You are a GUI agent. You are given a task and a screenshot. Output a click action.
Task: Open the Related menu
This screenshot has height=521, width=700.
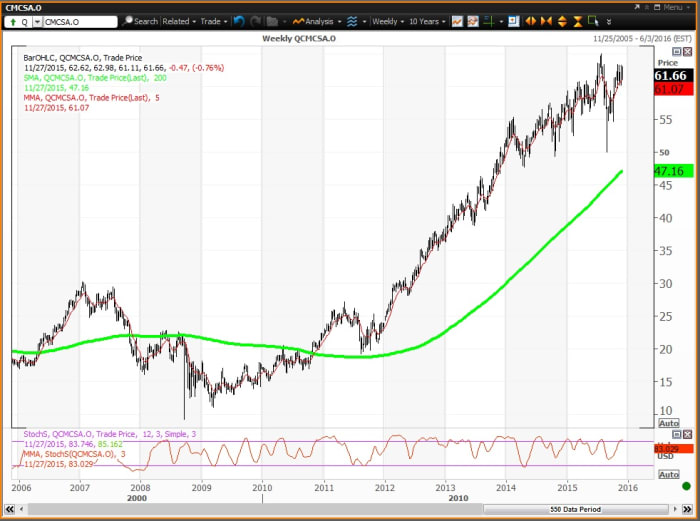tap(180, 21)
